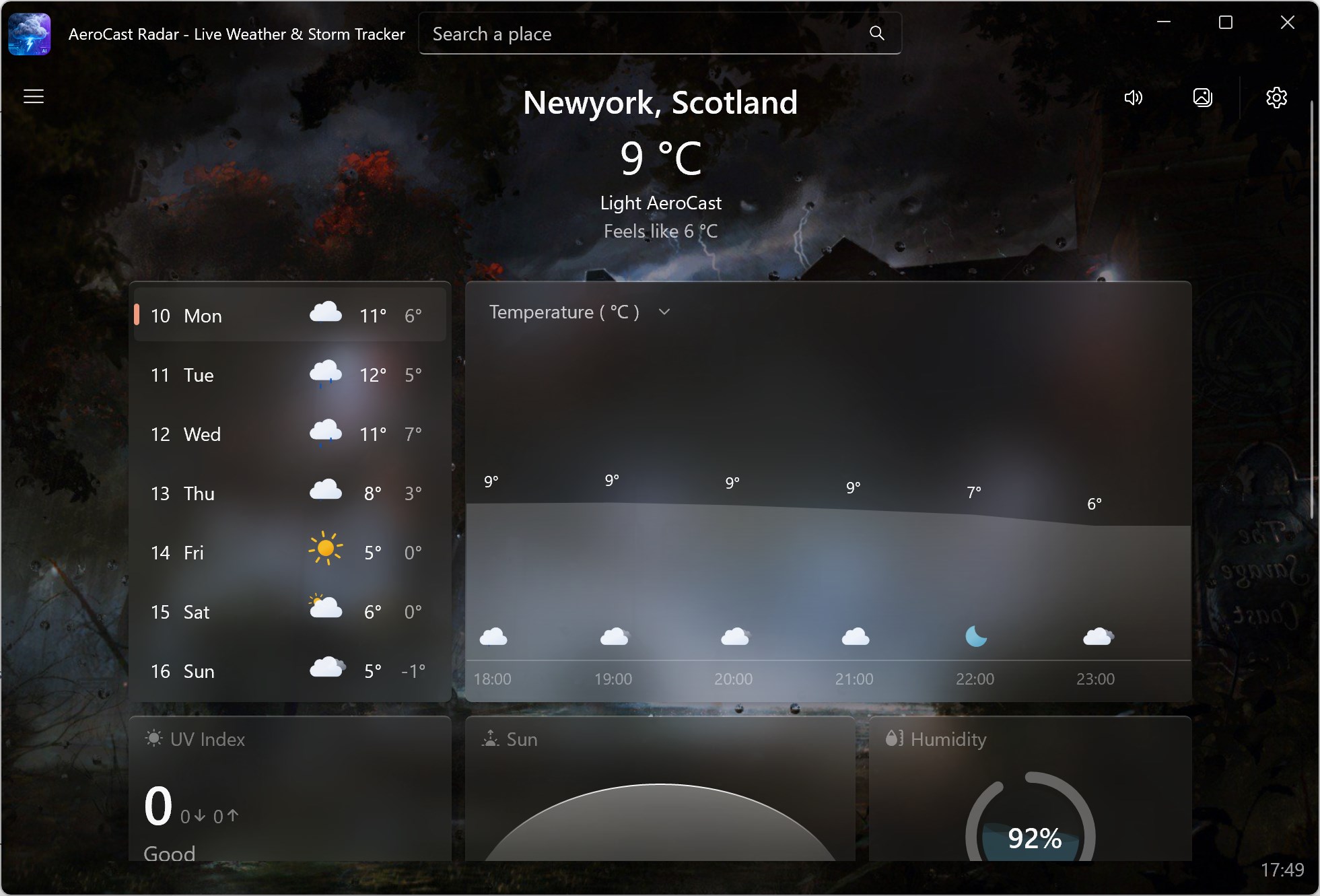The height and width of the screenshot is (896, 1320).
Task: Click the Sun card sunrise icon
Action: tap(490, 738)
